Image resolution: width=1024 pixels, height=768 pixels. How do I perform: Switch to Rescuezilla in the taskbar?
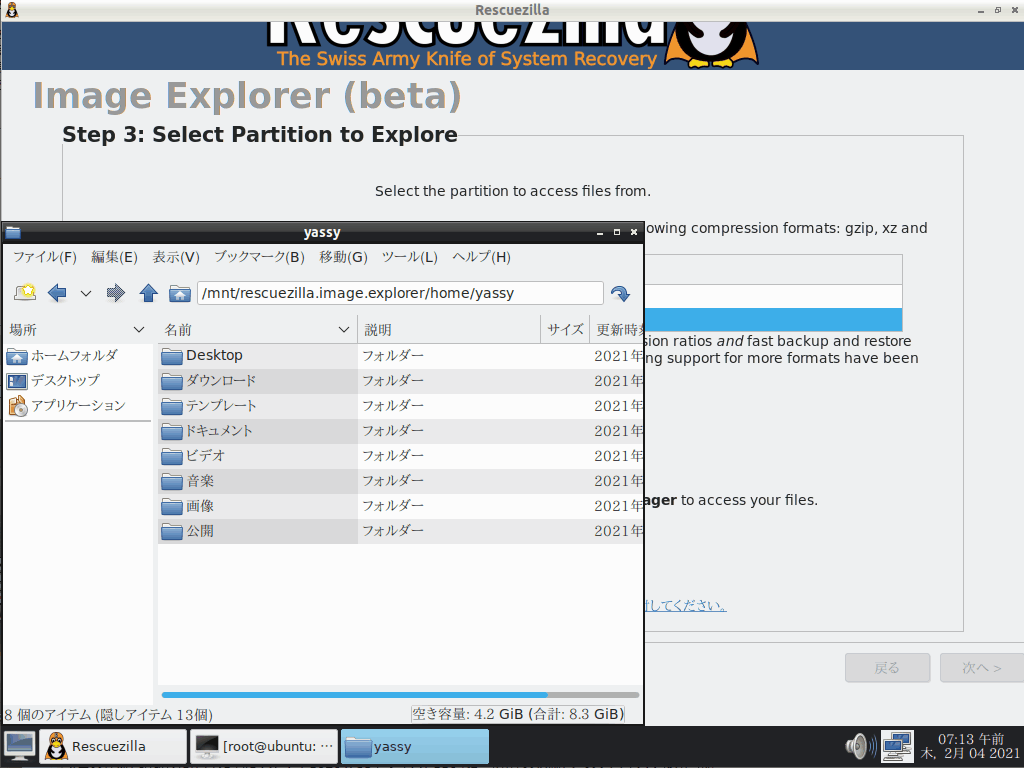113,746
